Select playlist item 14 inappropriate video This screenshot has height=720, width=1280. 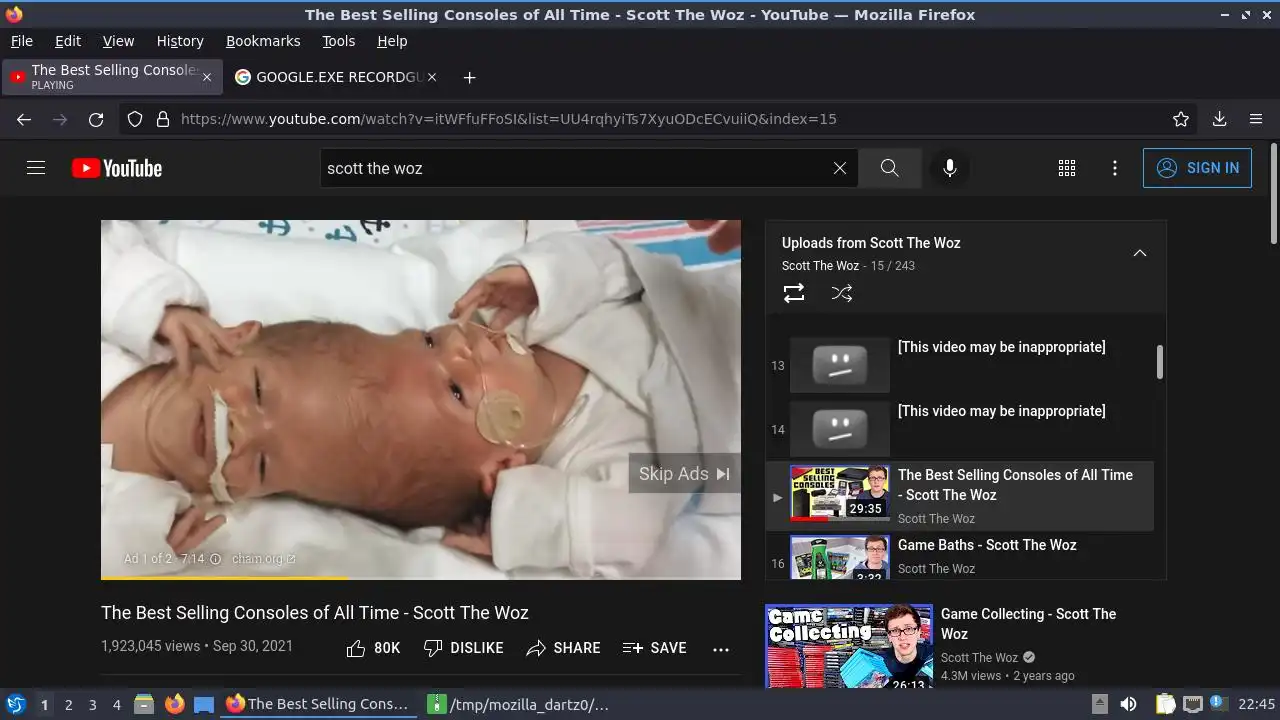[x=960, y=429]
